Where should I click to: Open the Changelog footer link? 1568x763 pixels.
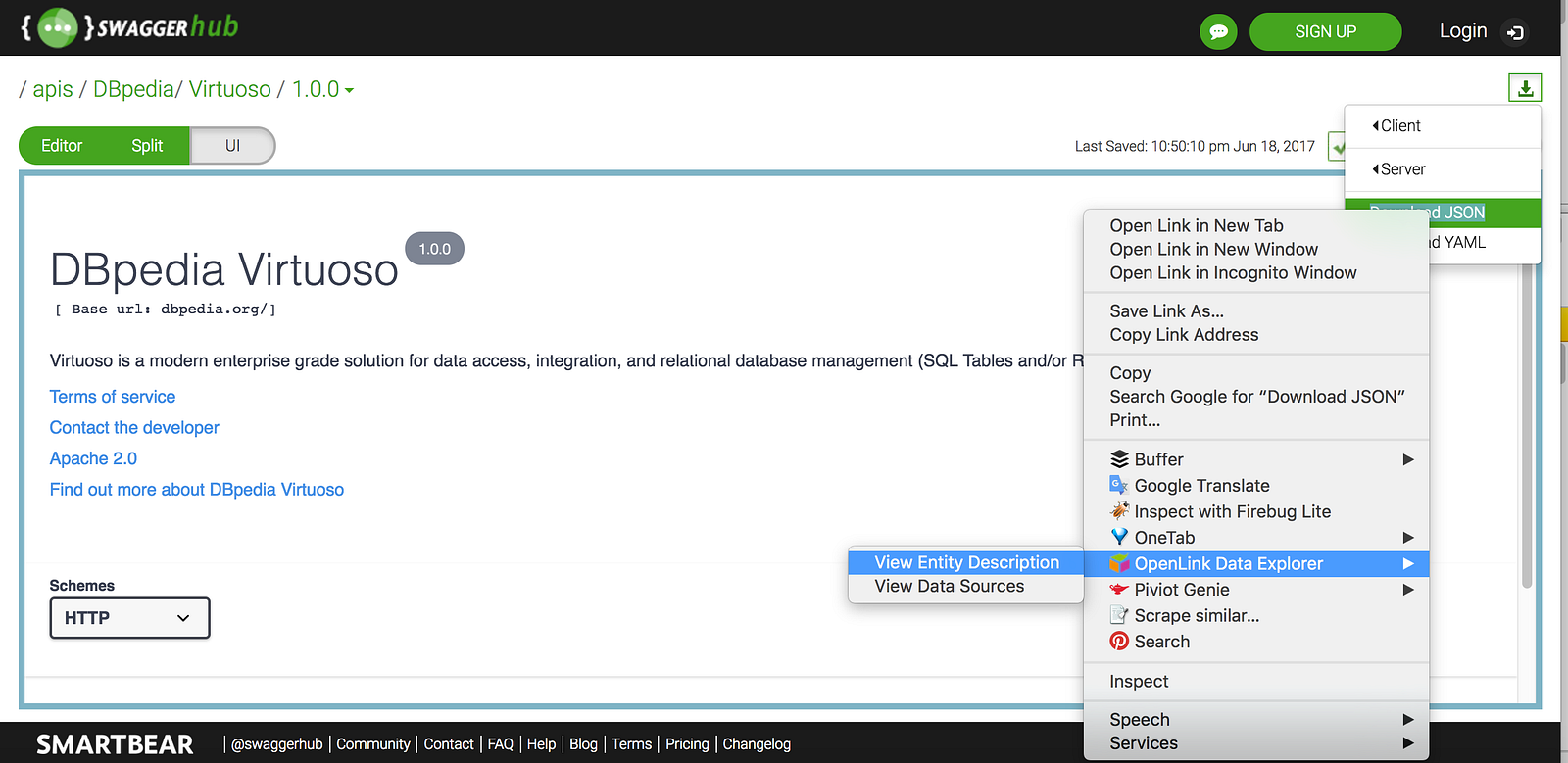(x=757, y=744)
